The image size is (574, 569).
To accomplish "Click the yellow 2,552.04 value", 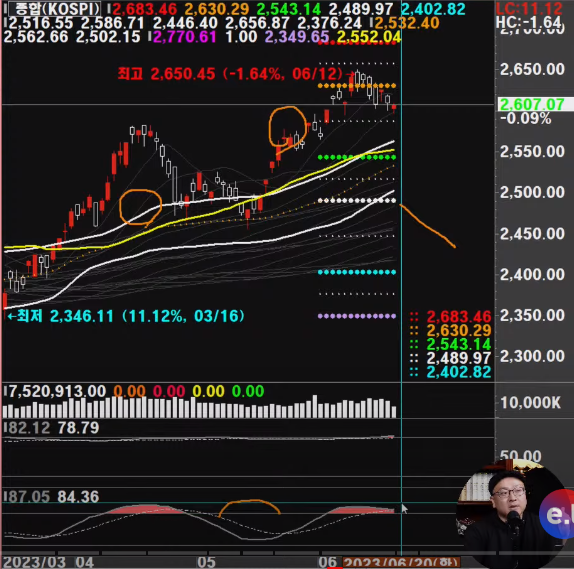I will (369, 37).
